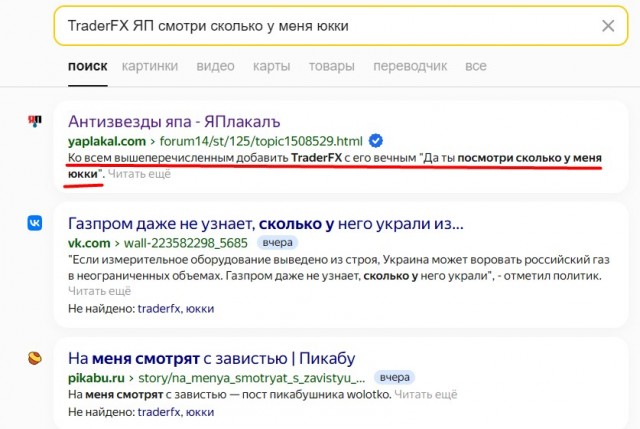Click the snippet text starting Если измерительное оборудование
This screenshot has width=640, height=429.
(339, 268)
